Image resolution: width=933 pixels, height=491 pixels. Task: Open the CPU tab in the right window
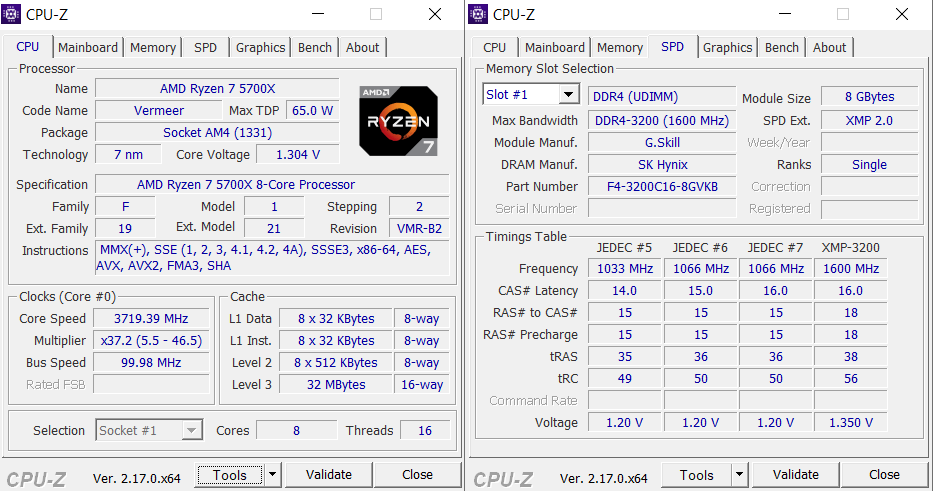pyautogui.click(x=494, y=48)
